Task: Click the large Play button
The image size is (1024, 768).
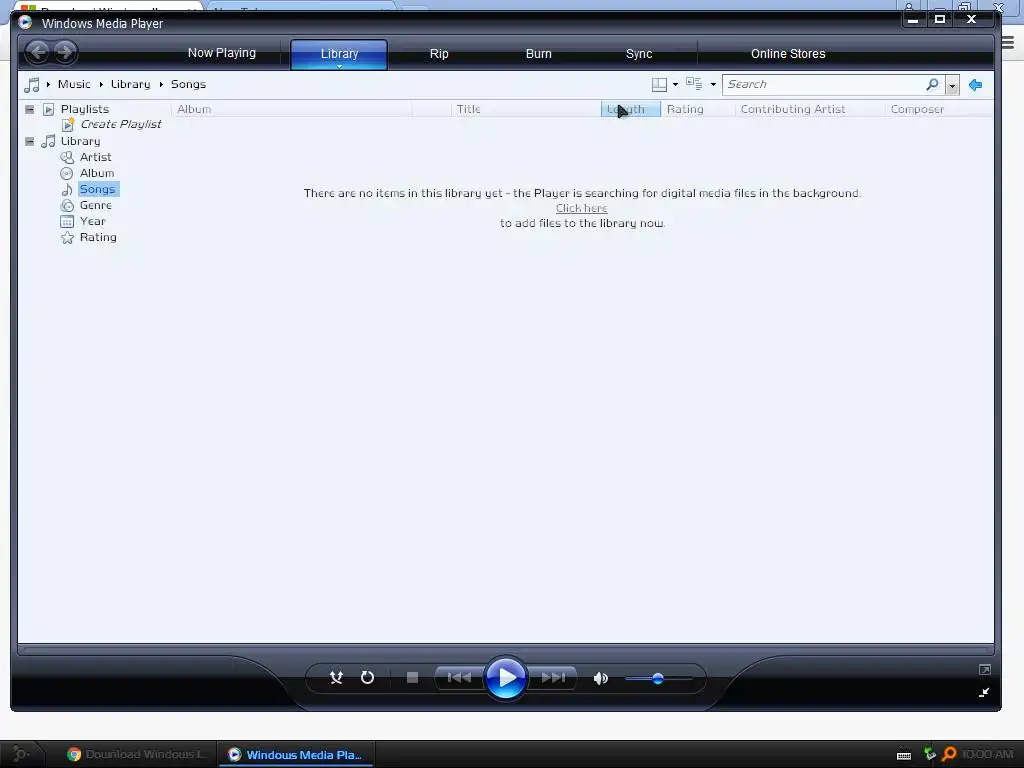Action: [505, 678]
